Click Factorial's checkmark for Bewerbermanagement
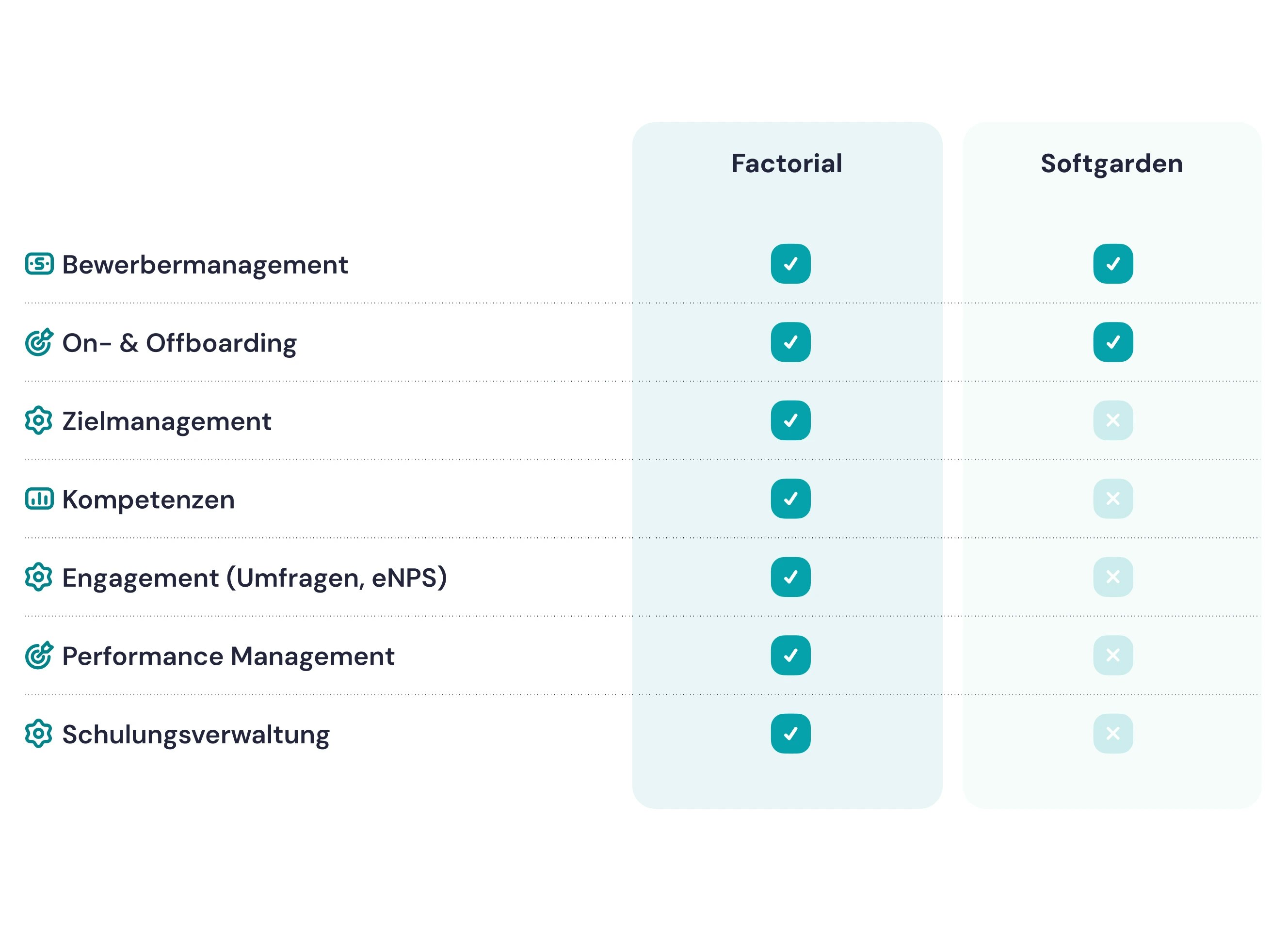1288x931 pixels. tap(790, 264)
